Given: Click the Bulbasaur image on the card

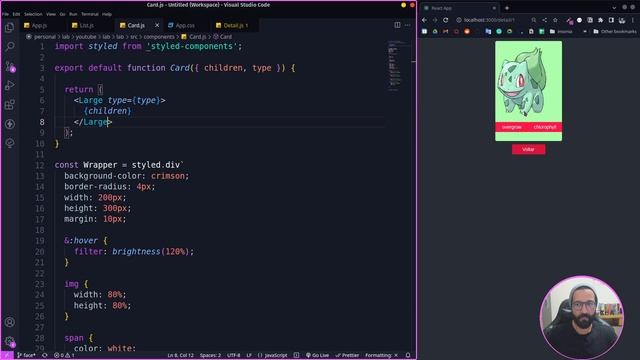Looking at the screenshot, I should tap(522, 83).
